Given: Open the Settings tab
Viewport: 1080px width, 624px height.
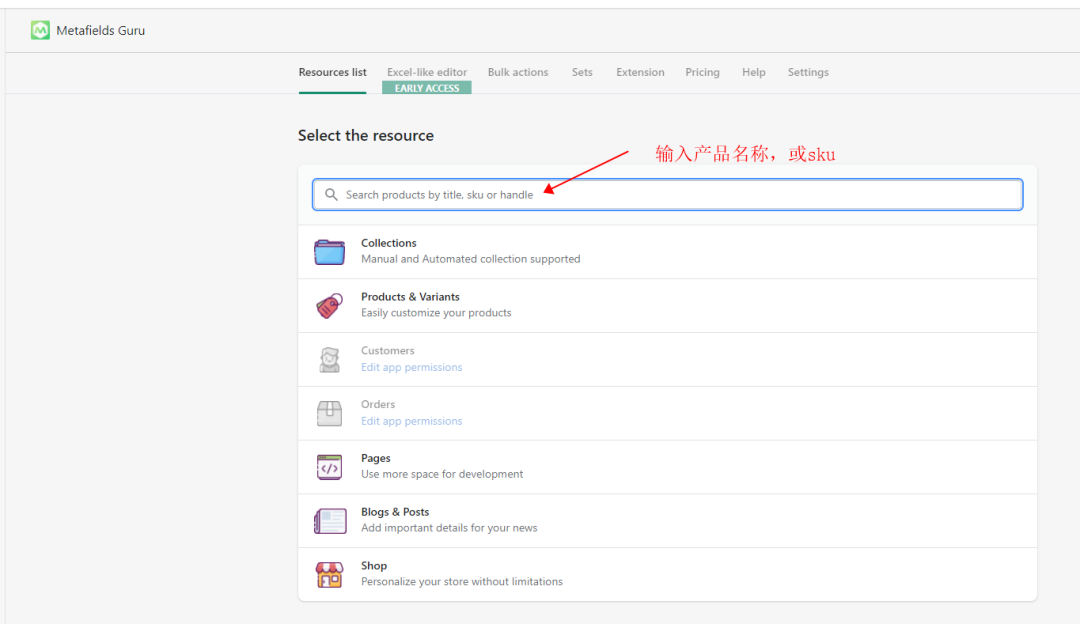Looking at the screenshot, I should [808, 72].
